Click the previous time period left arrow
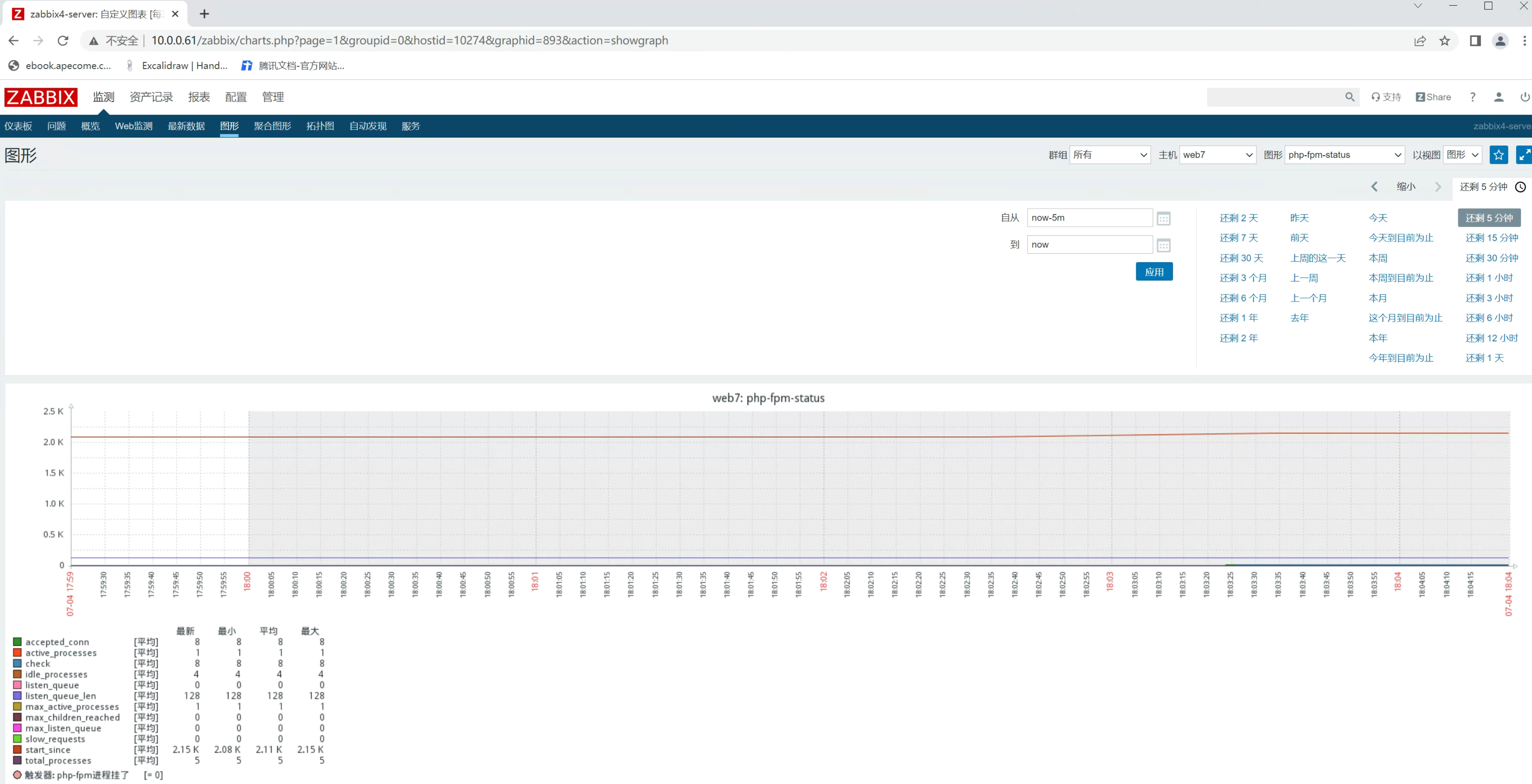The height and width of the screenshot is (784, 1532). point(1374,187)
